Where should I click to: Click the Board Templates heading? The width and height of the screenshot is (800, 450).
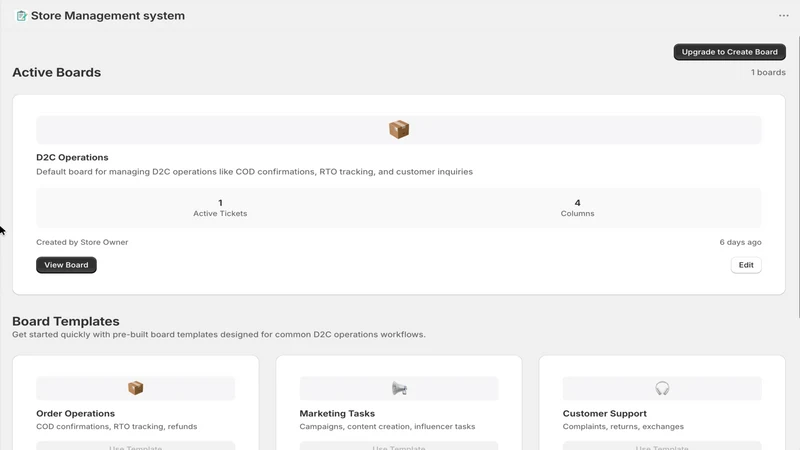point(66,321)
